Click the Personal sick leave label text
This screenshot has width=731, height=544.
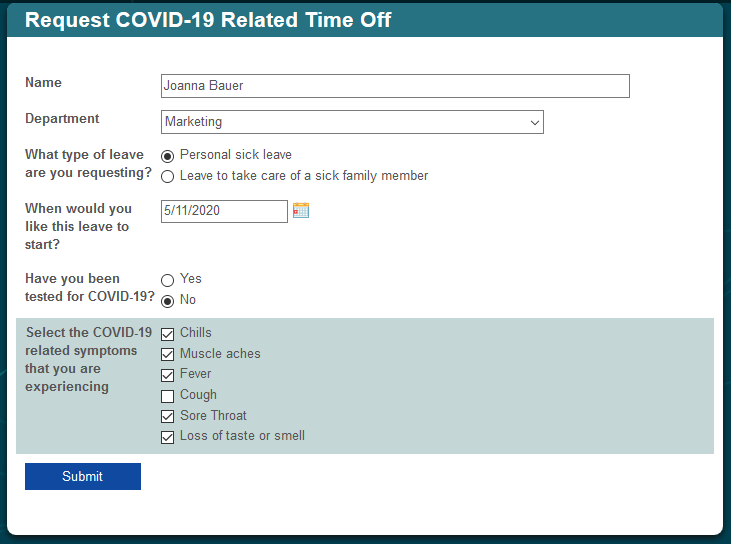point(236,154)
